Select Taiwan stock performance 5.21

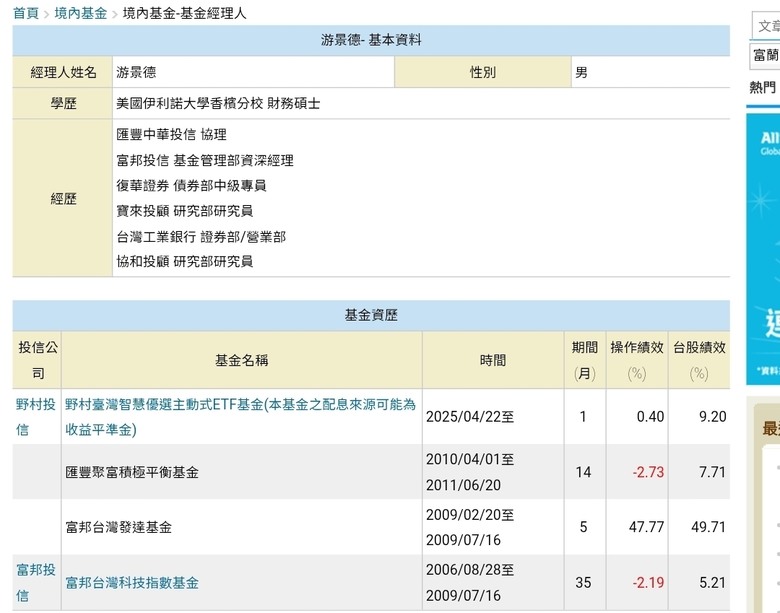[x=713, y=583]
